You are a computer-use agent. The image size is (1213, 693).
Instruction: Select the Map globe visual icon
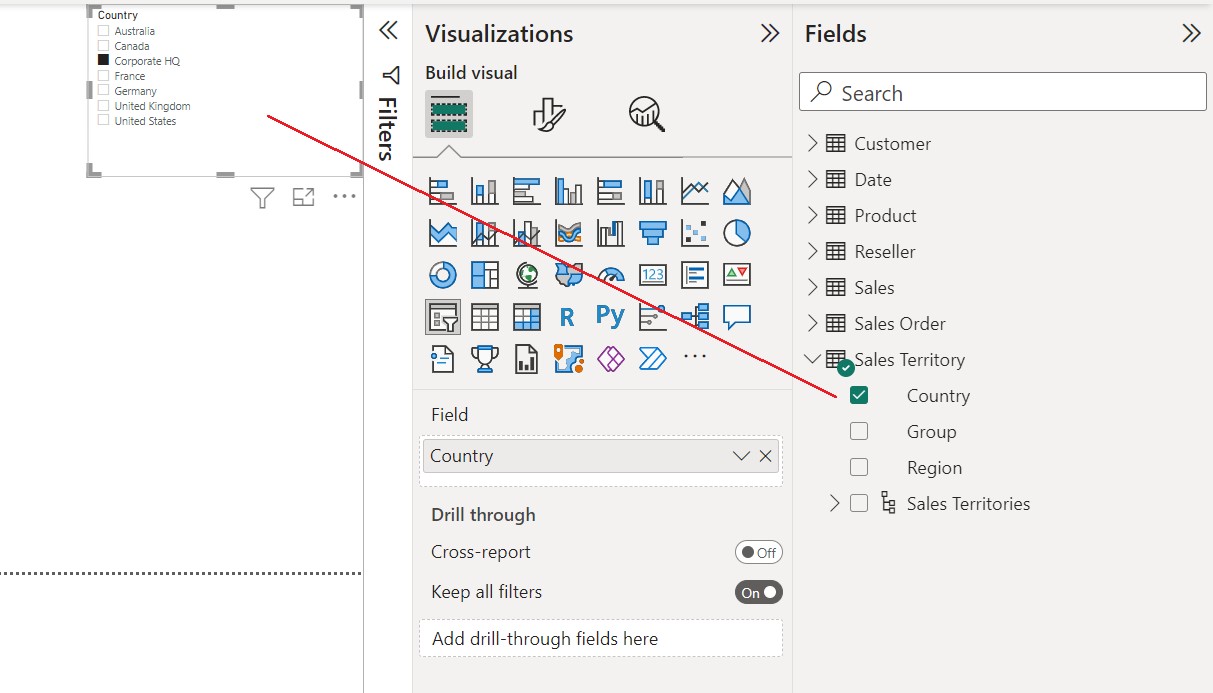click(527, 274)
